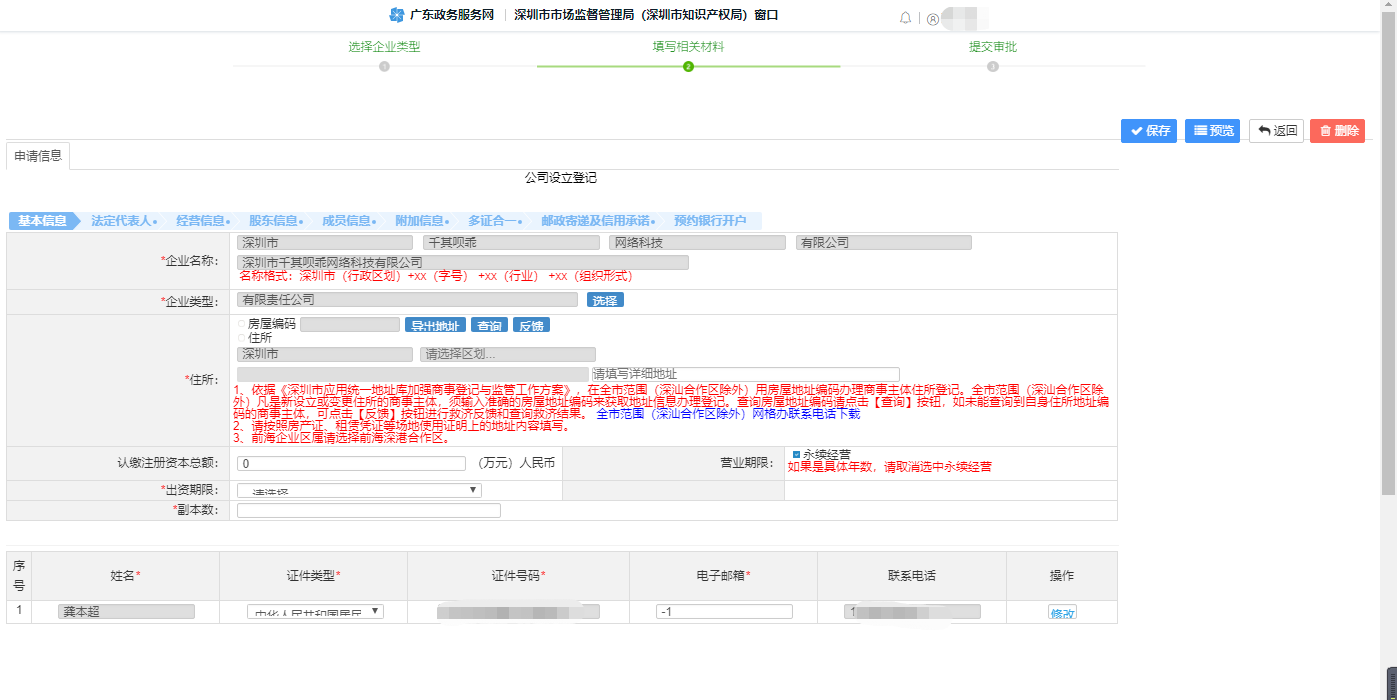The image size is (1397, 700).
Task: Click the 返回 return arrow icon
Action: coord(1275,130)
